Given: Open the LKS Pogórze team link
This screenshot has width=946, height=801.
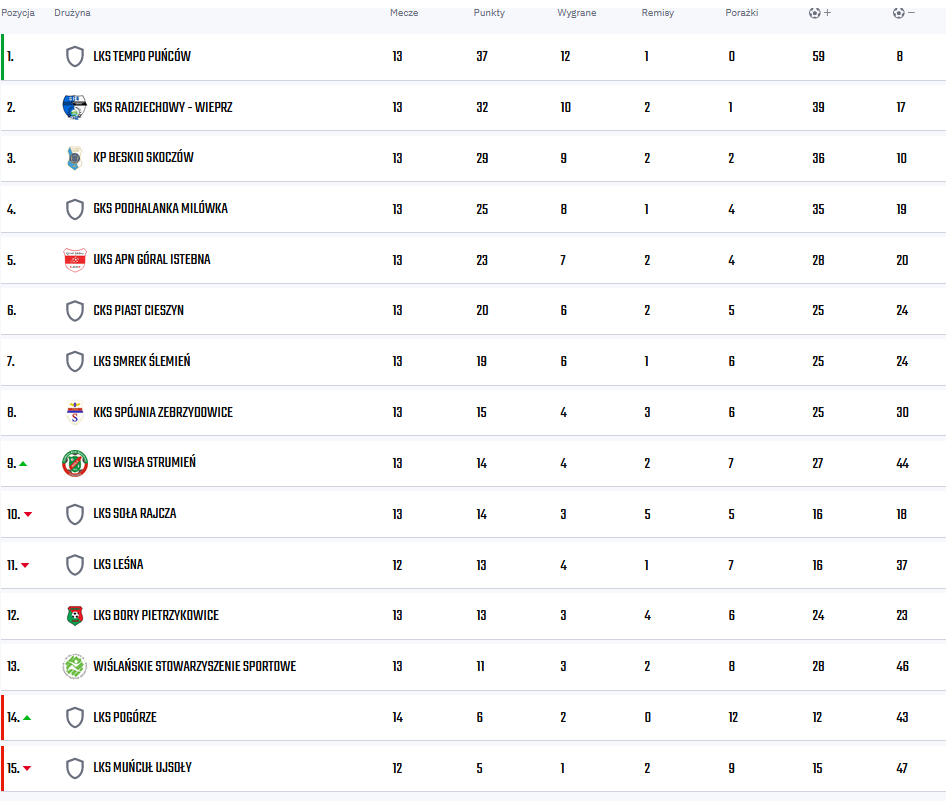Looking at the screenshot, I should point(125,717).
